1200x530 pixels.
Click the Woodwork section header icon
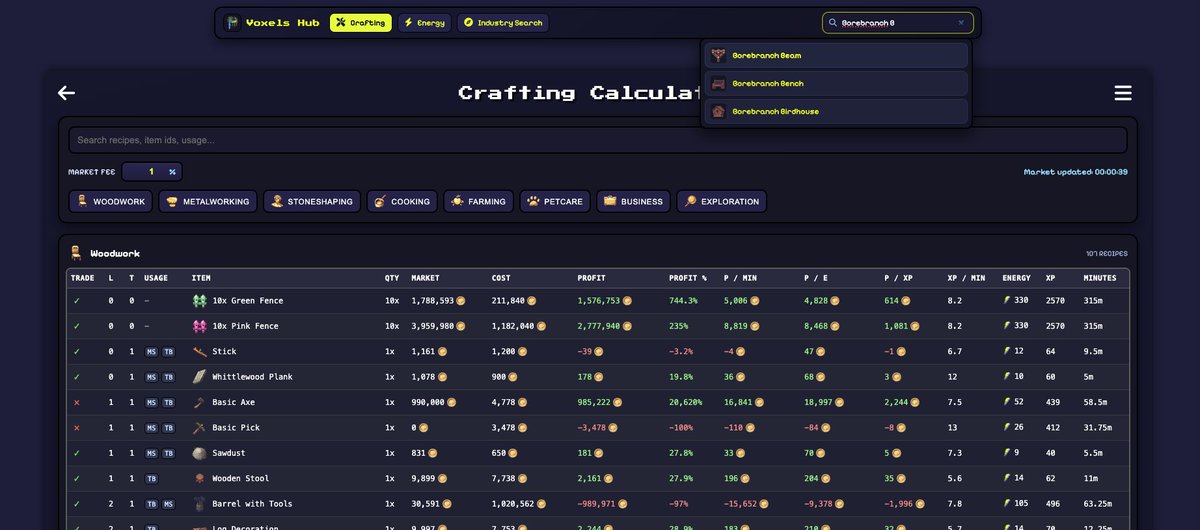[76, 253]
